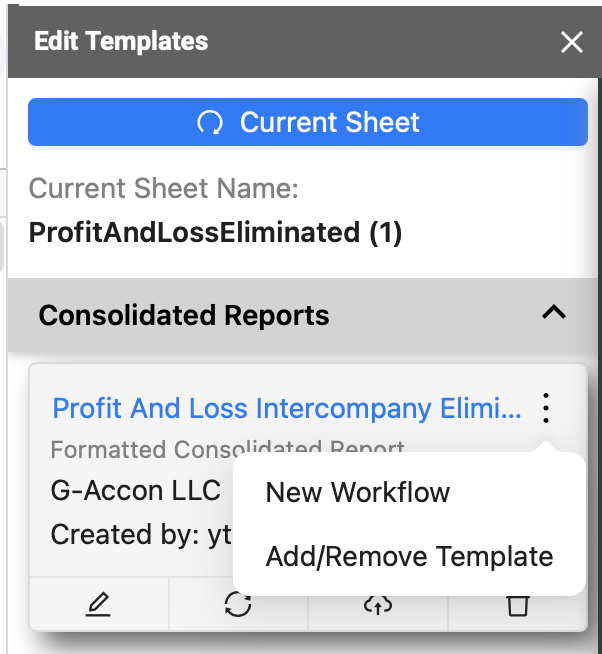The height and width of the screenshot is (654, 602).
Task: Open the three-dot options menu
Action: point(546,408)
